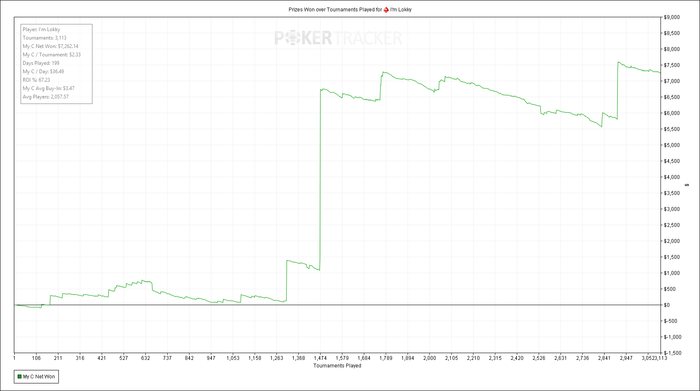Click the 1,263 x-axis tick label
The width and height of the screenshot is (700, 391).
coord(276,358)
